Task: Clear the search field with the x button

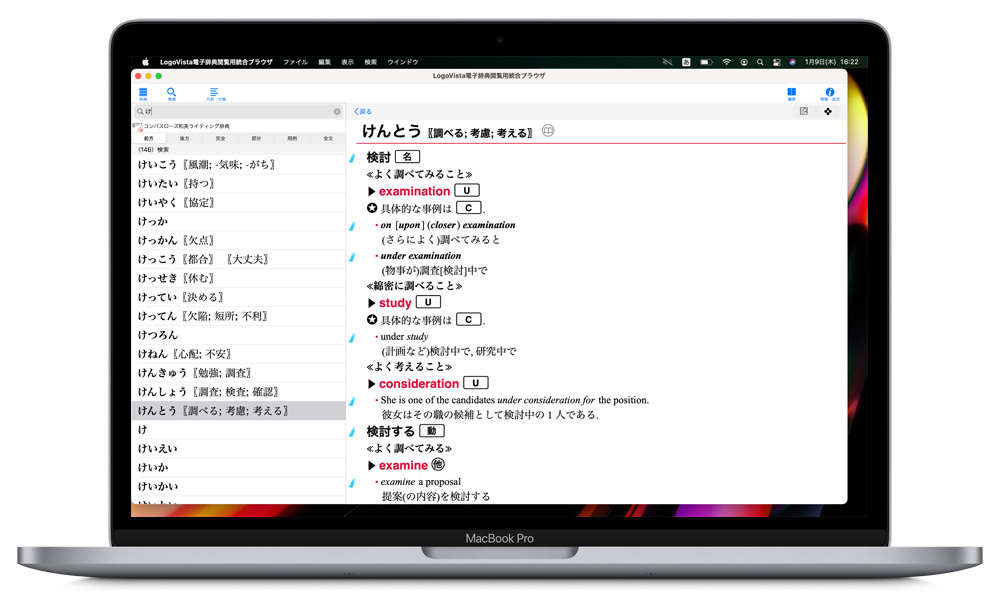Action: coord(337,112)
